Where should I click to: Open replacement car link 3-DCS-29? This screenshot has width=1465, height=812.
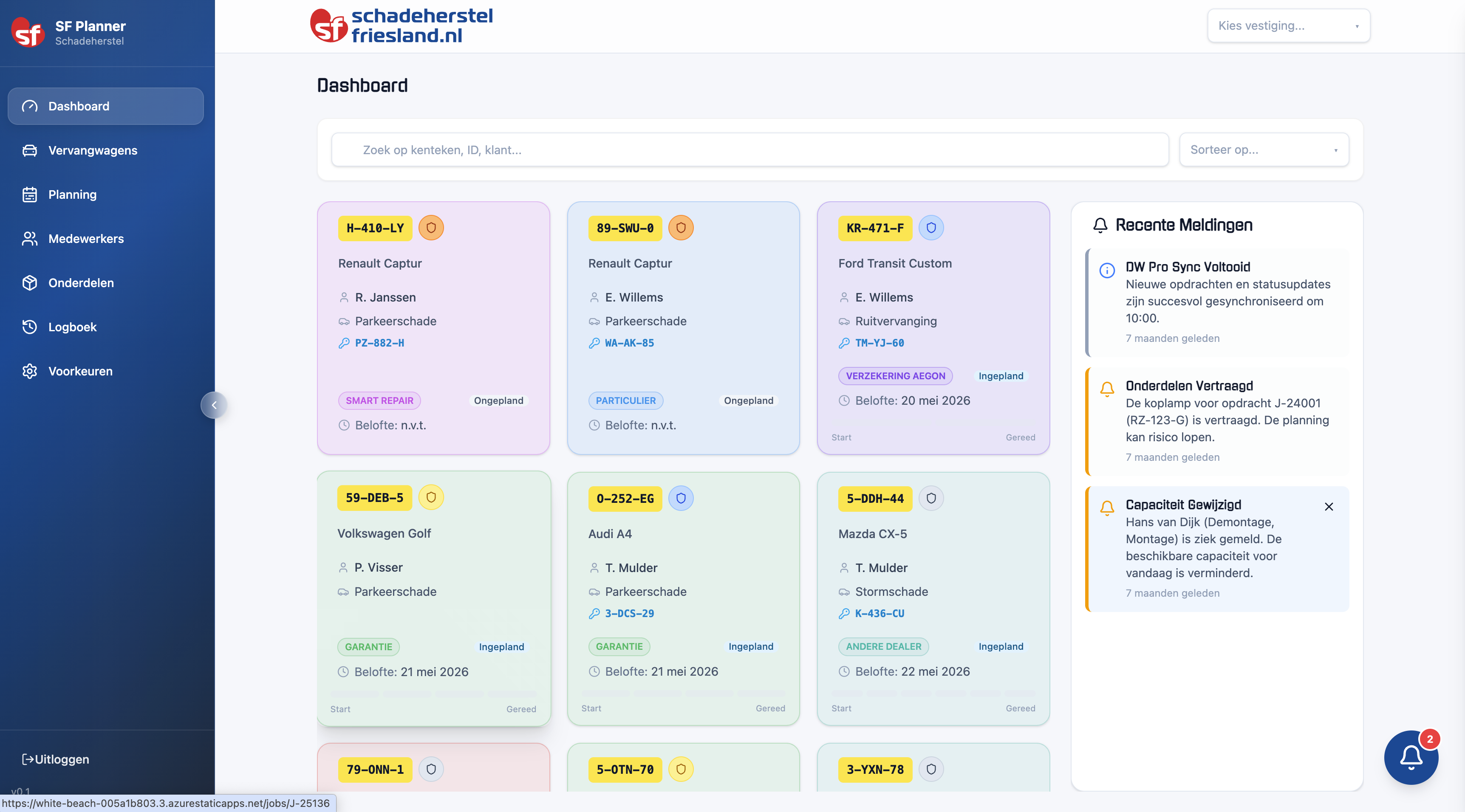pyautogui.click(x=629, y=614)
